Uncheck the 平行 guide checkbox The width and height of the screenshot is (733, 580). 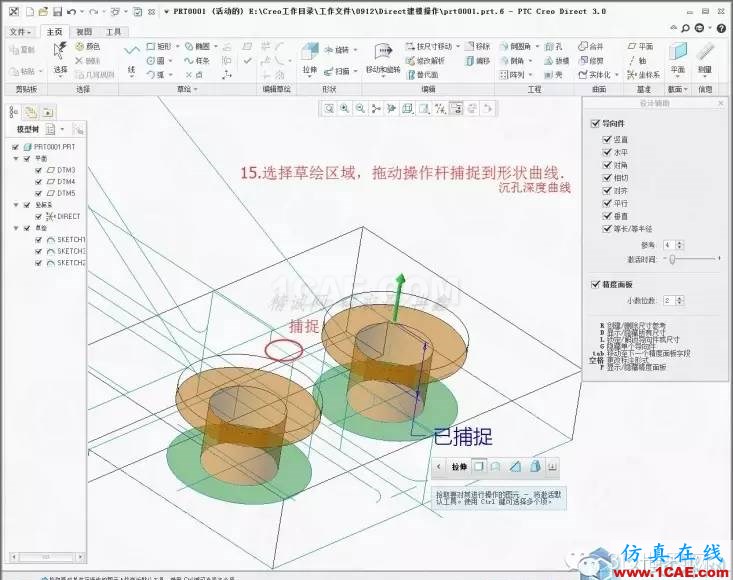607,203
